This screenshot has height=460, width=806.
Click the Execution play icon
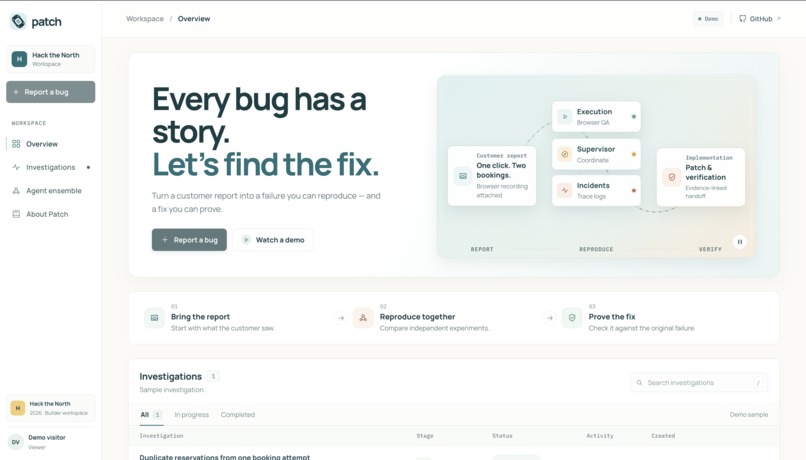(564, 117)
